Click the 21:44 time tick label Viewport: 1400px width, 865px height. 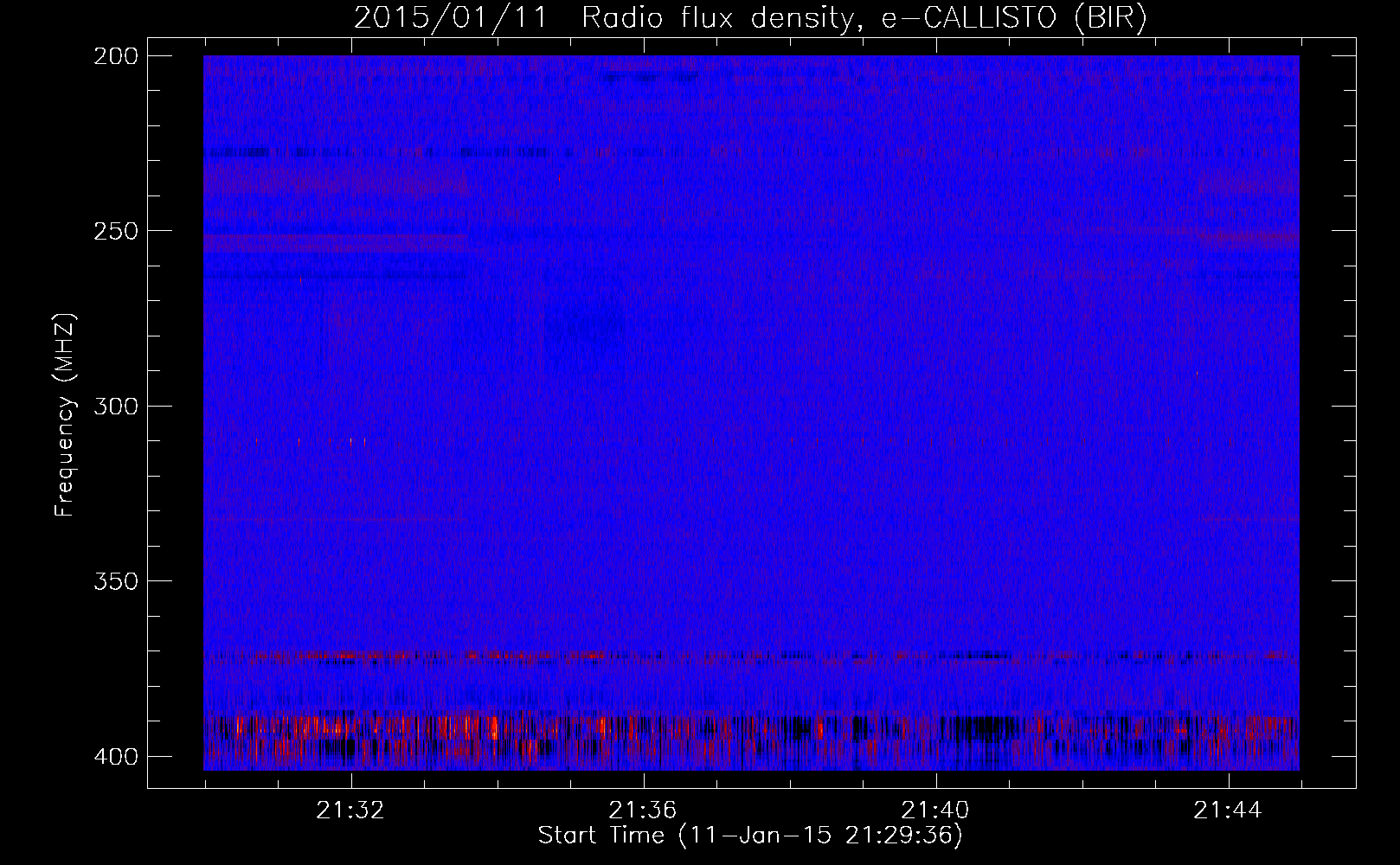(x=1228, y=811)
